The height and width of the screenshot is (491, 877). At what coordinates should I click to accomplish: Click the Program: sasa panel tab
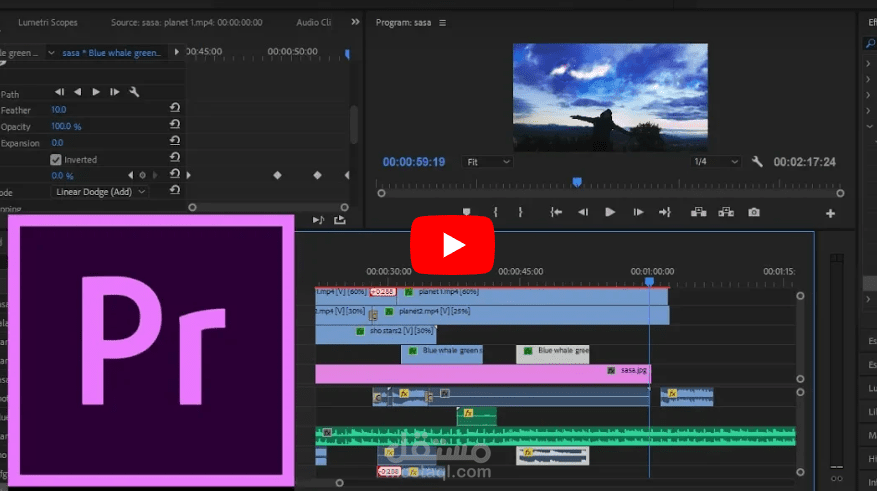403,22
